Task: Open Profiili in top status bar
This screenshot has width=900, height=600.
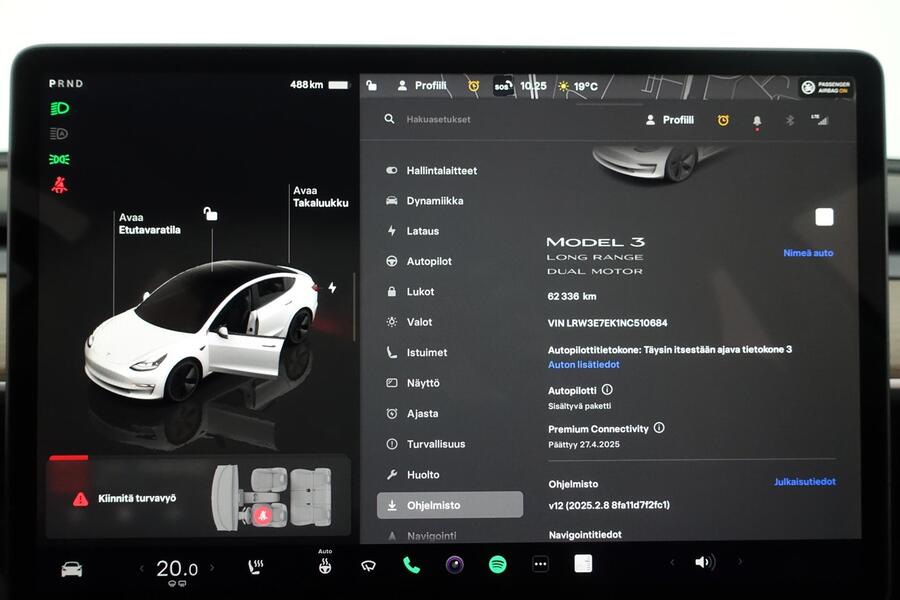Action: [421, 86]
